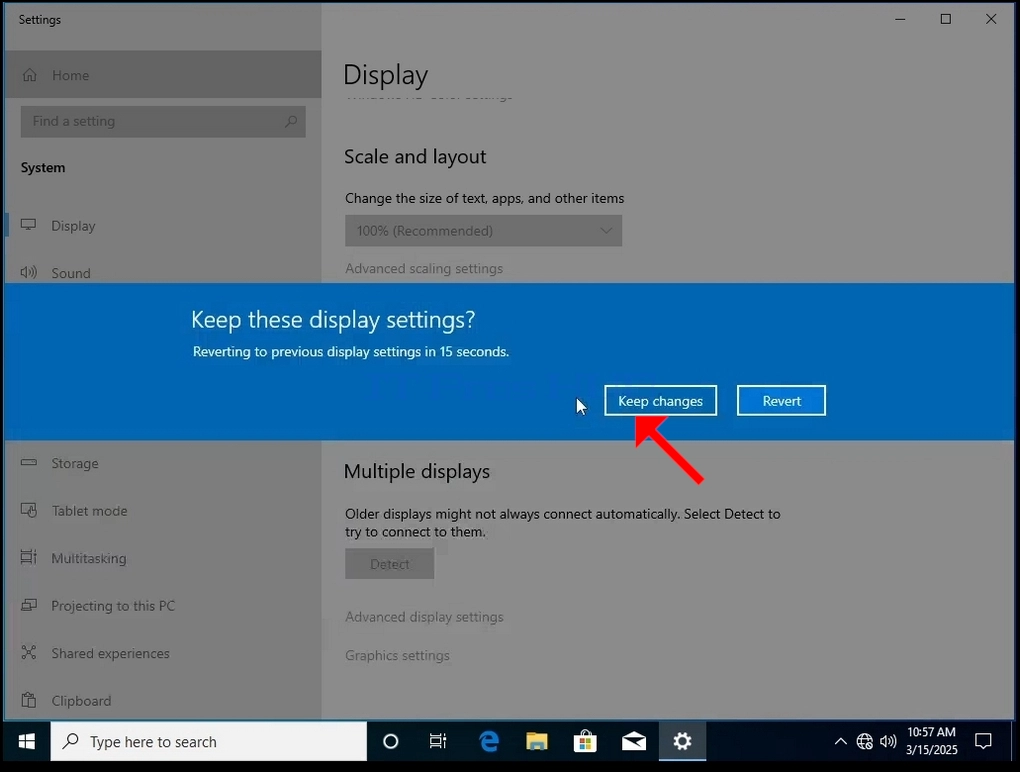Click the Detect displays button
The width and height of the screenshot is (1020, 772).
tap(390, 564)
